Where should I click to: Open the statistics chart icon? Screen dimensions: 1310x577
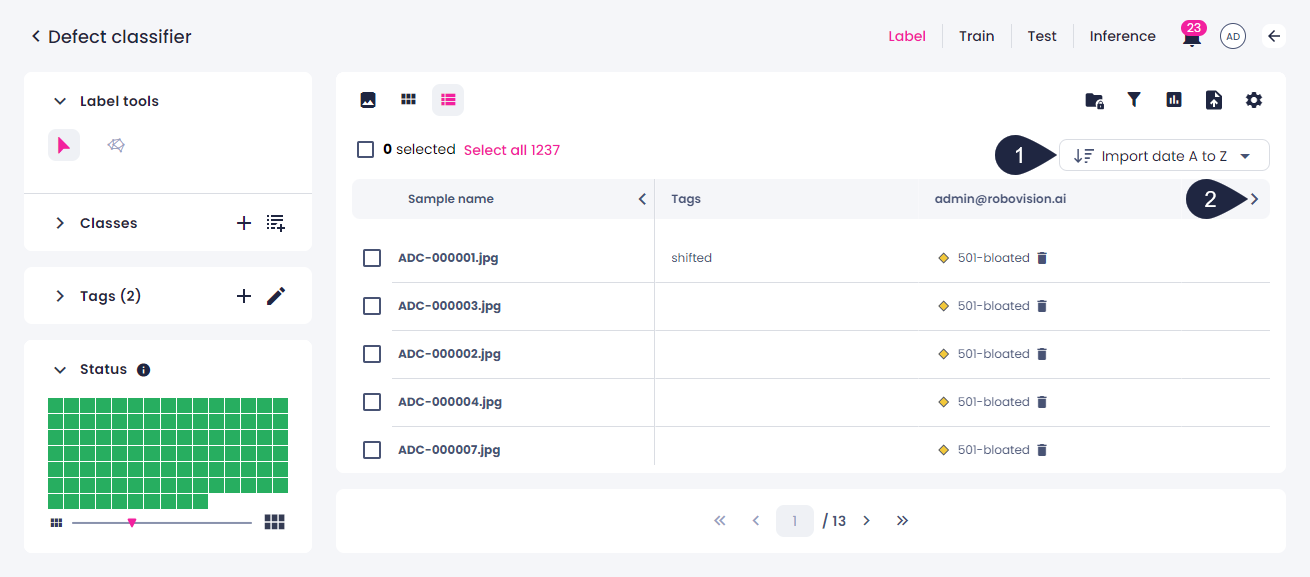coord(1174,100)
